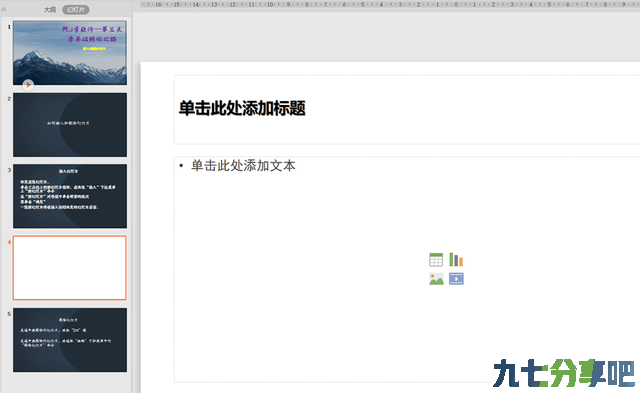Screen dimensions: 640x393
Task: Select the blank slide 4 thumbnail
Action: [70, 268]
